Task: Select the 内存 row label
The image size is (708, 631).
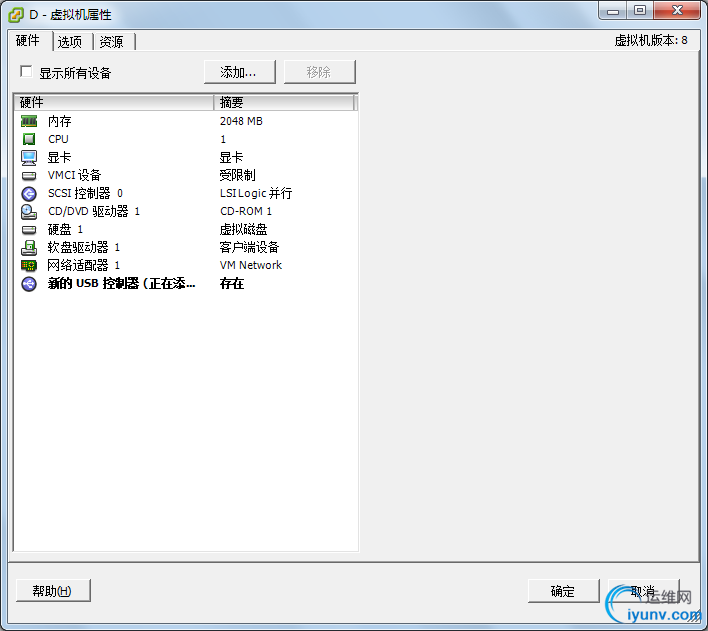Action: (60, 121)
